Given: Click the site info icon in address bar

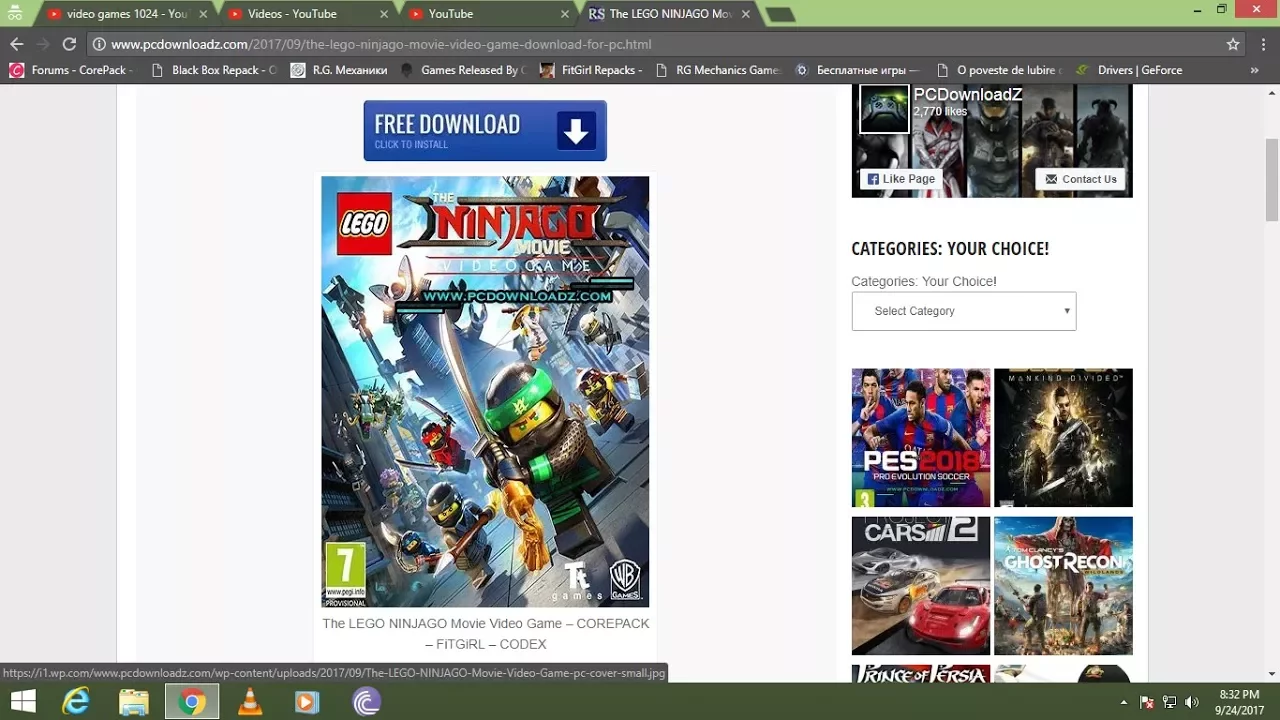Looking at the screenshot, I should coord(99,44).
